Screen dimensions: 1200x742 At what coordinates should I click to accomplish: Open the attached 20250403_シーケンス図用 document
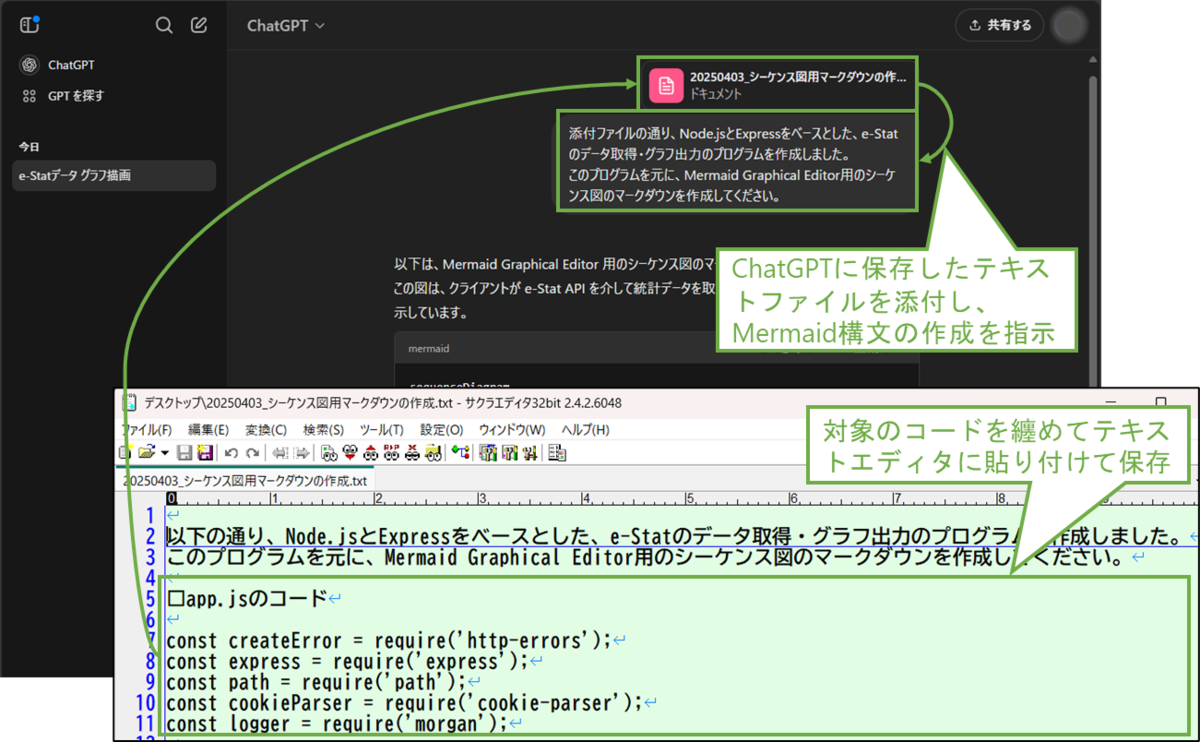[778, 86]
